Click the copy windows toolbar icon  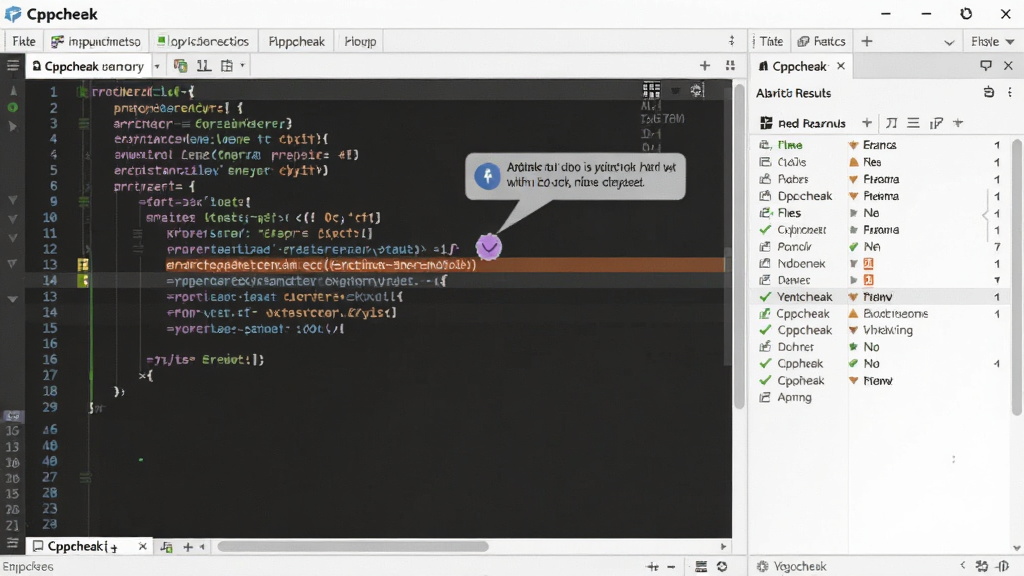coord(180,65)
